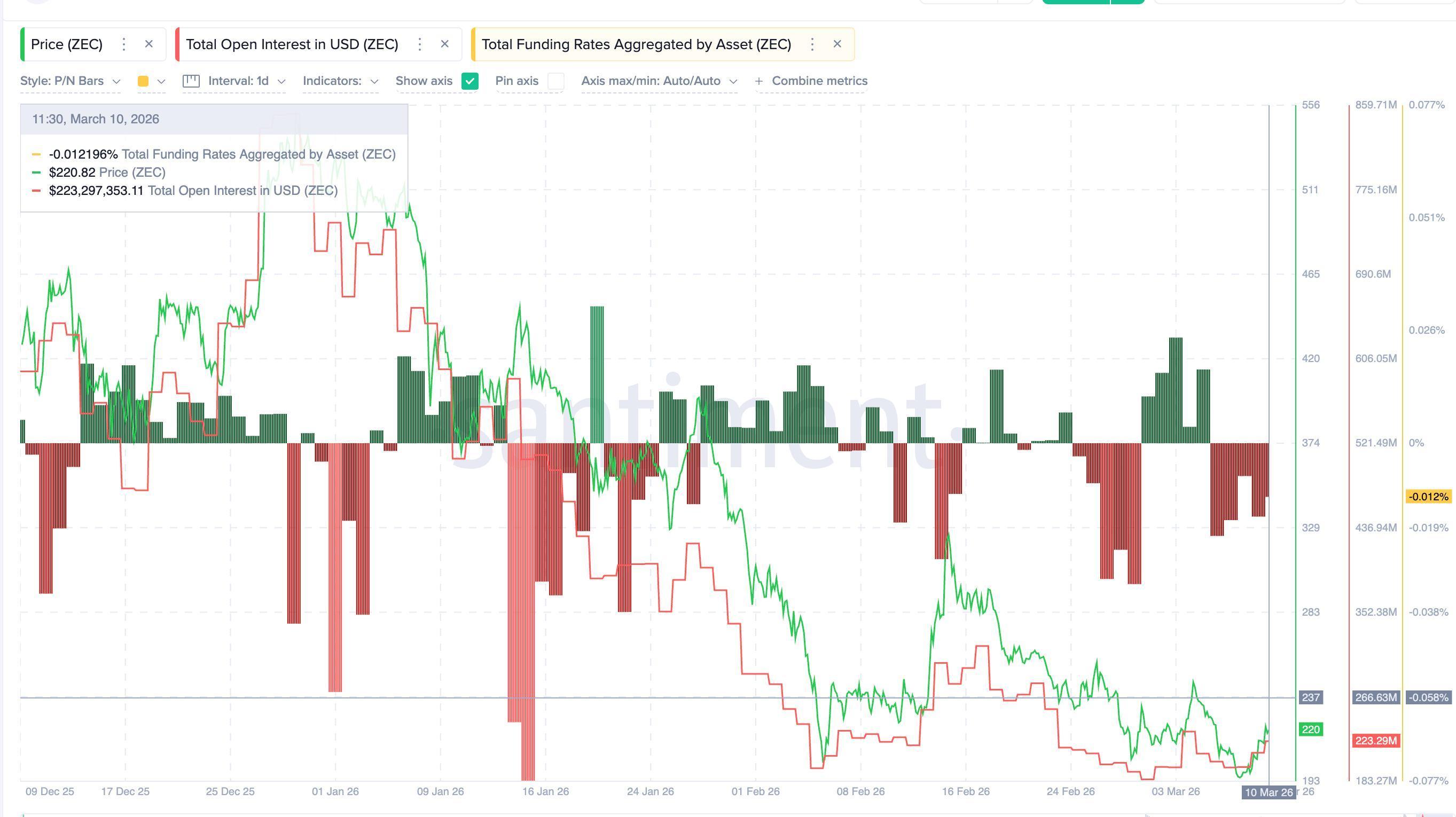Click the green button in the top toolbar

click(1075, 2)
